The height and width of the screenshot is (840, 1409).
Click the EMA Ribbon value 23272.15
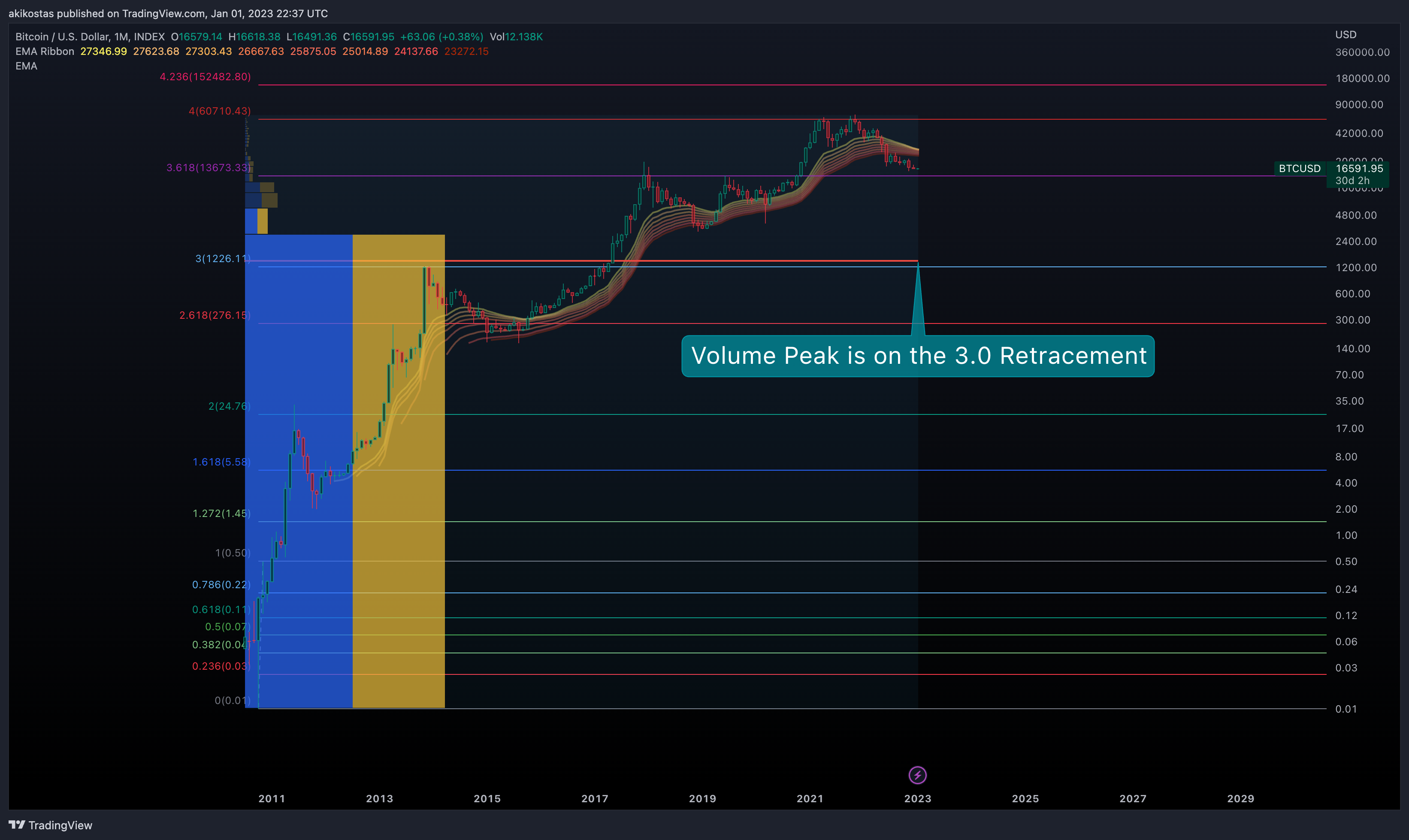pyautogui.click(x=466, y=51)
